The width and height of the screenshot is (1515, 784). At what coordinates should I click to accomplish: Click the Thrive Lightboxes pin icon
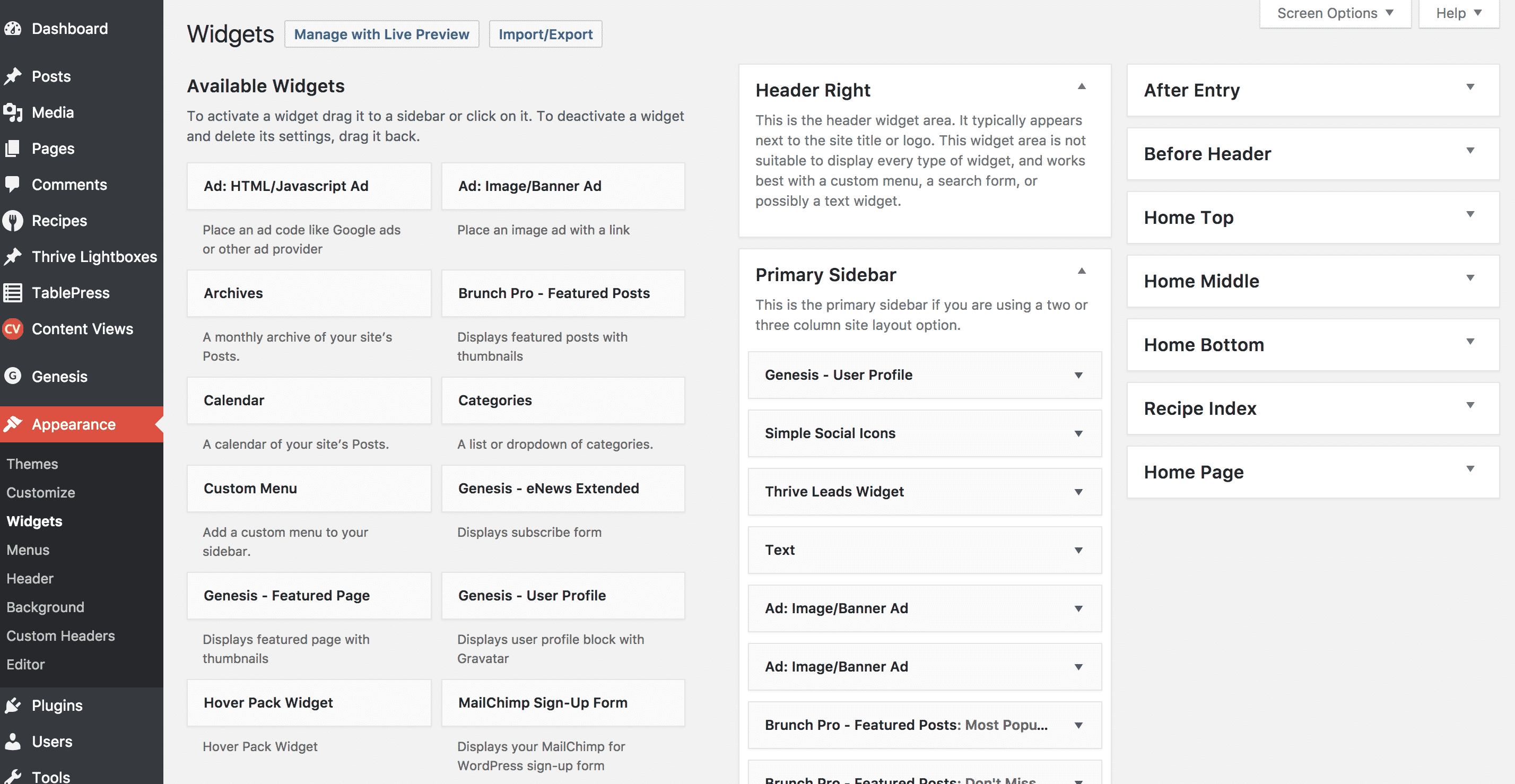point(12,256)
